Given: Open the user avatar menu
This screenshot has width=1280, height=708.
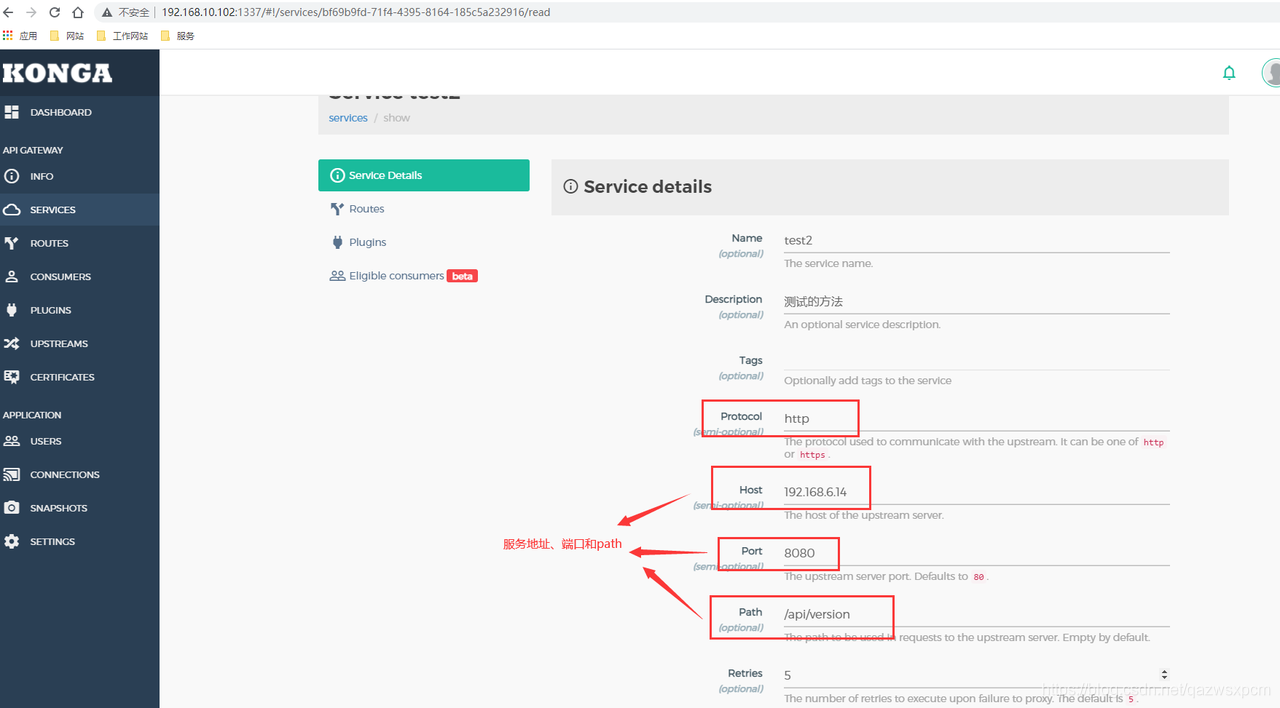Looking at the screenshot, I should 1271,73.
